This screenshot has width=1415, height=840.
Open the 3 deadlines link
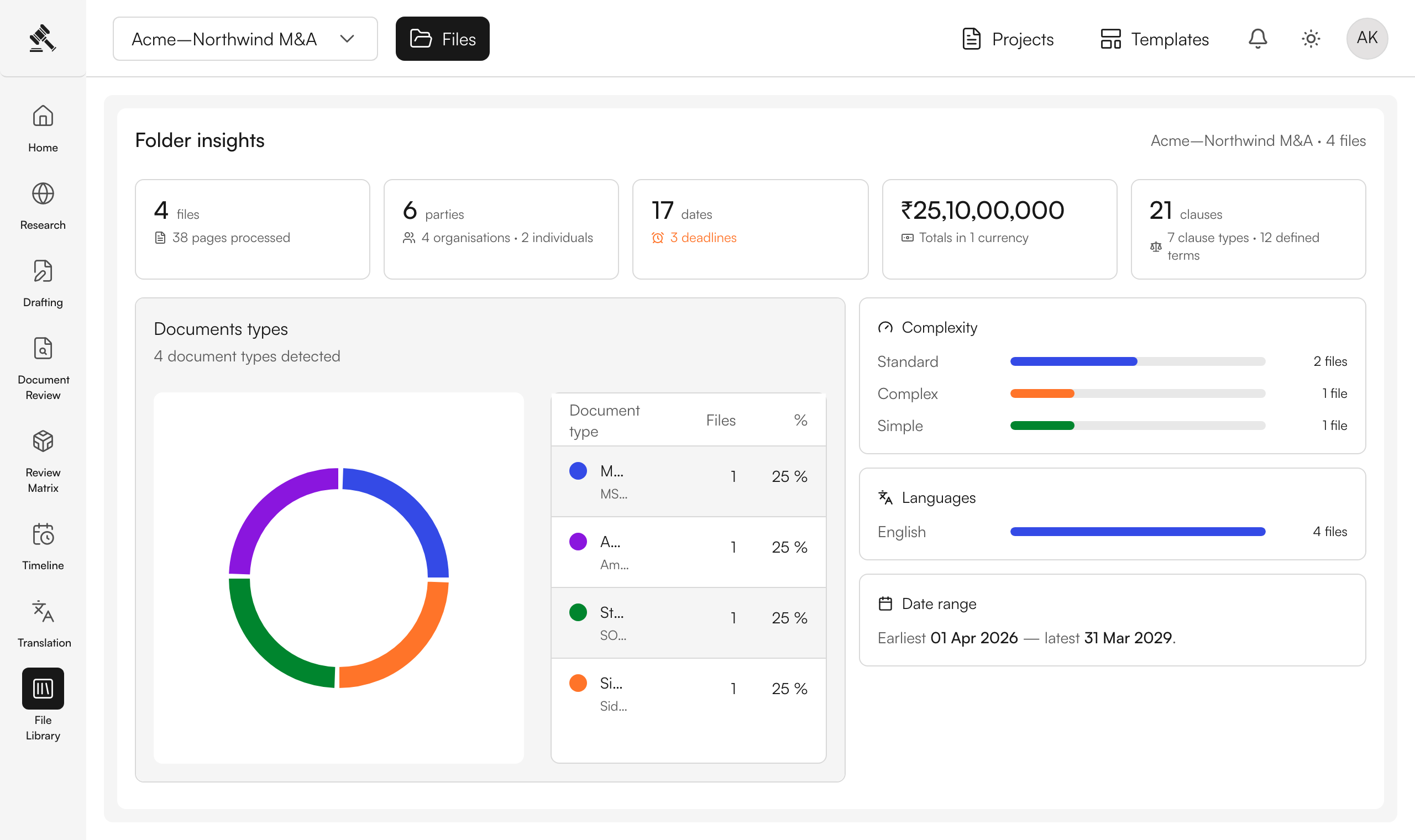(x=703, y=238)
